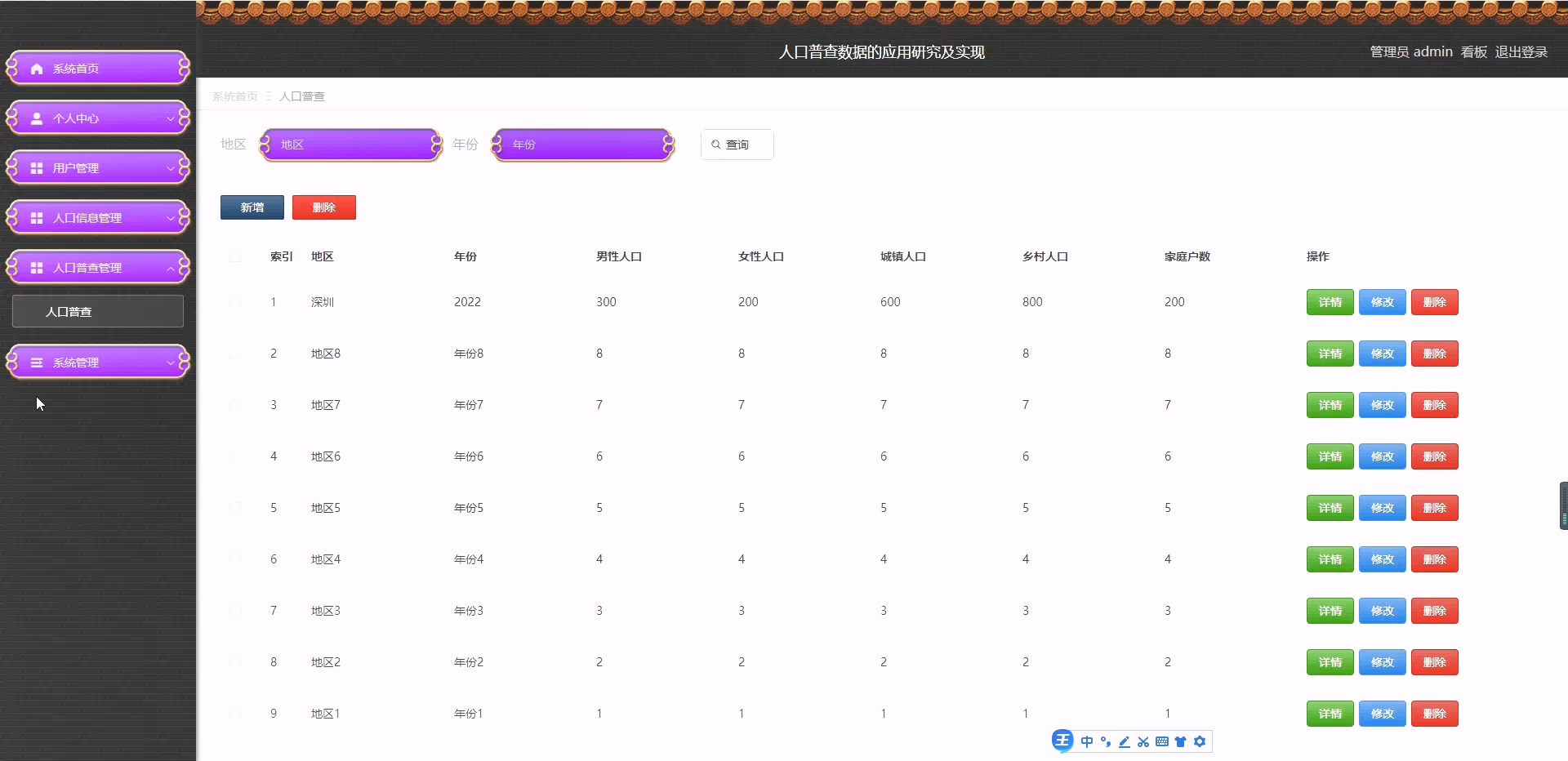This screenshot has width=1568, height=761.
Task: Toggle the 中/英 input mode icon
Action: point(1086,741)
